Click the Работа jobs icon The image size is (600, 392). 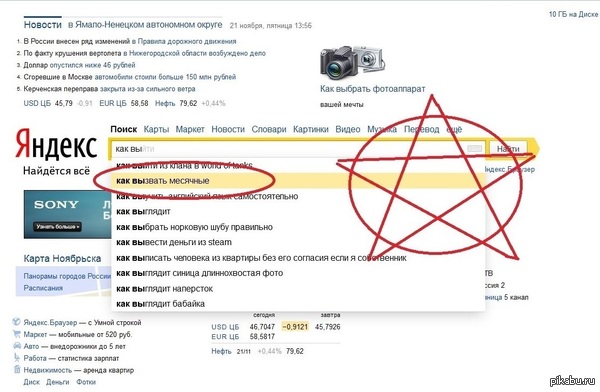point(16,358)
